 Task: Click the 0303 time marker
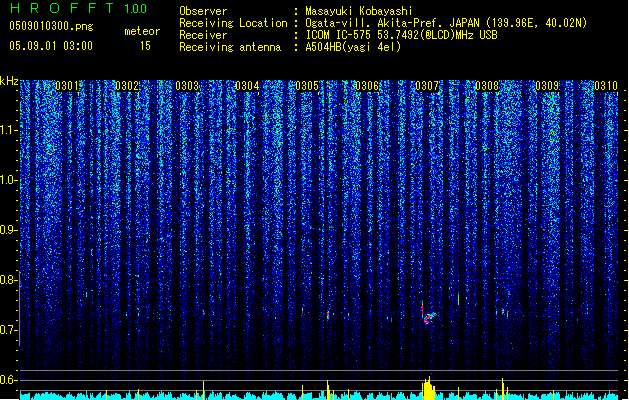point(187,86)
